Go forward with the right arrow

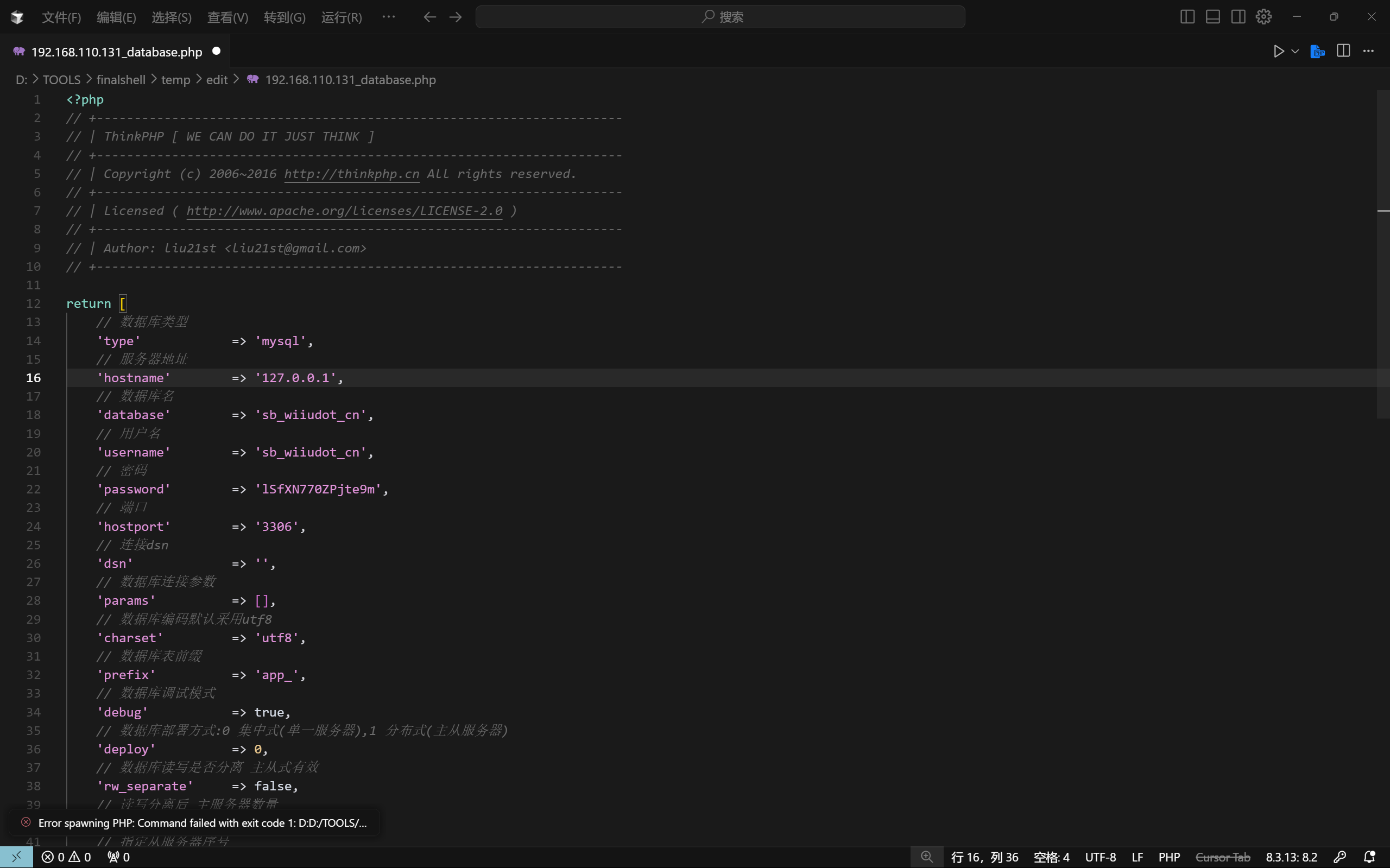pyautogui.click(x=456, y=17)
